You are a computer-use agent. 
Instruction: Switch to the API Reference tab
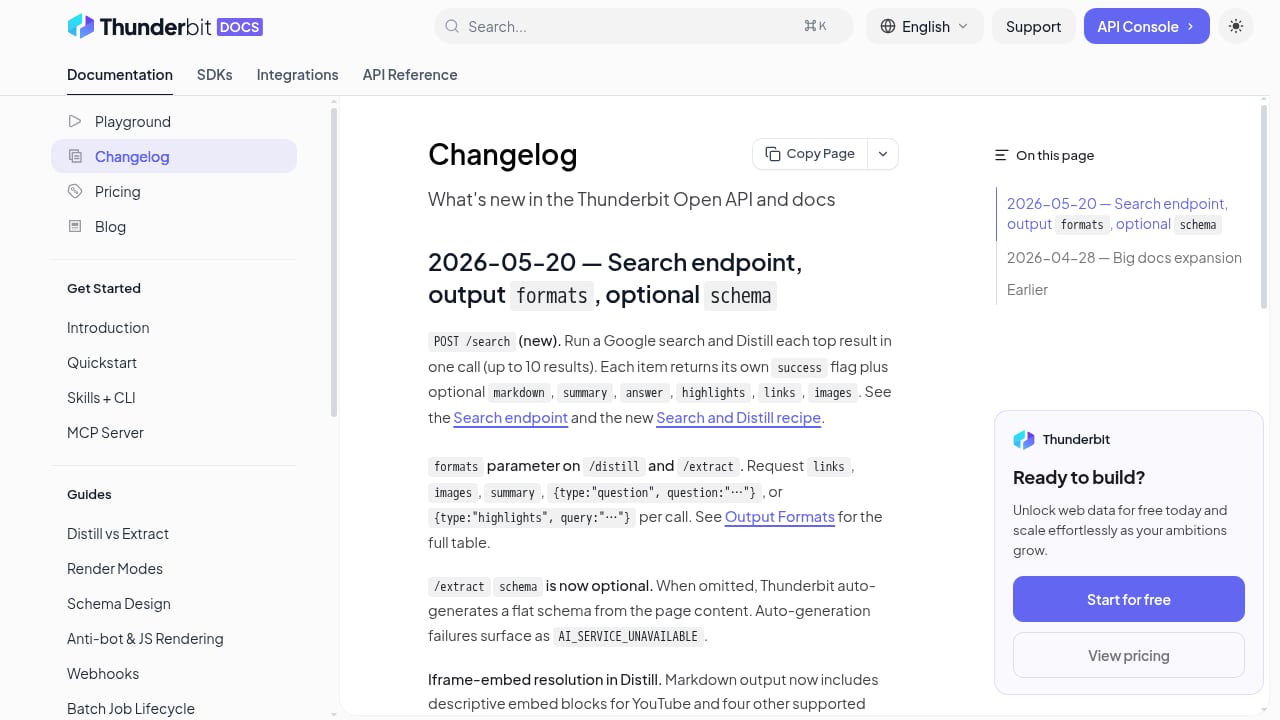tap(410, 75)
